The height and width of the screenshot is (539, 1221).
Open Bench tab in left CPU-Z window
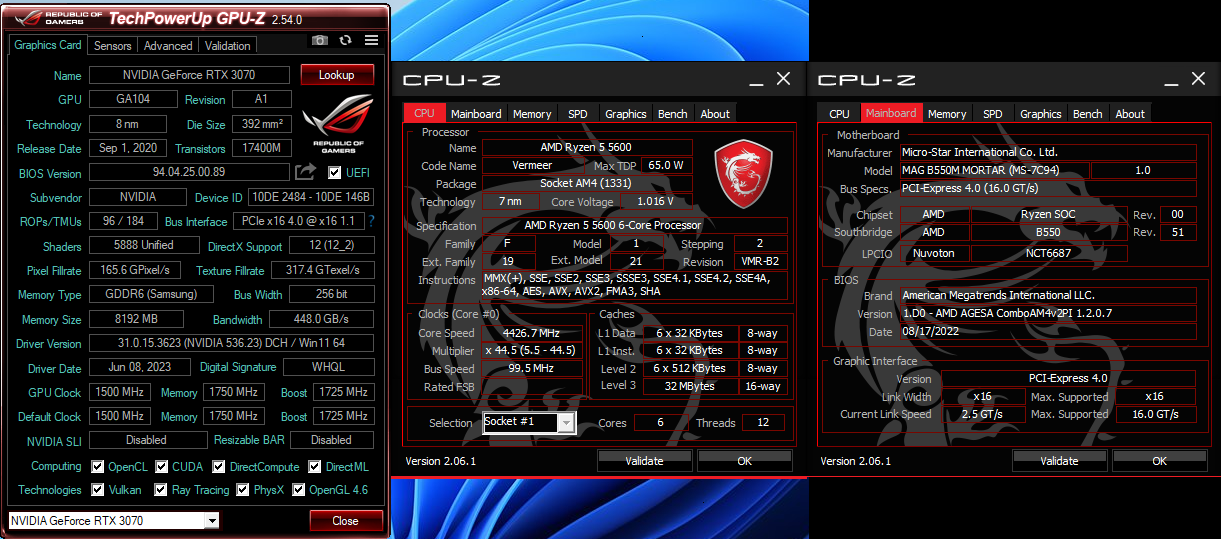673,114
